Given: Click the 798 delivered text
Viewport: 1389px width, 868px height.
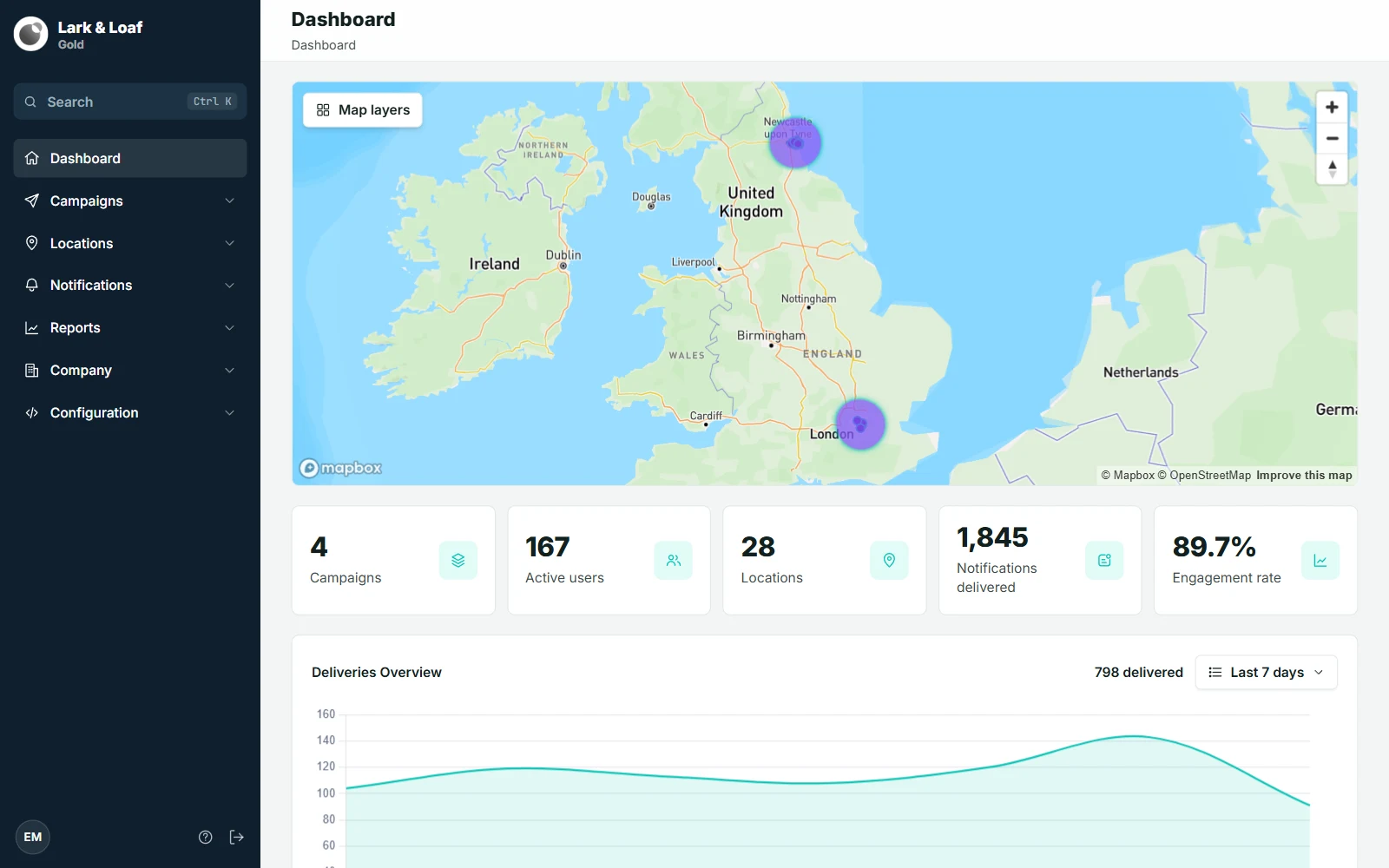Looking at the screenshot, I should [x=1138, y=672].
